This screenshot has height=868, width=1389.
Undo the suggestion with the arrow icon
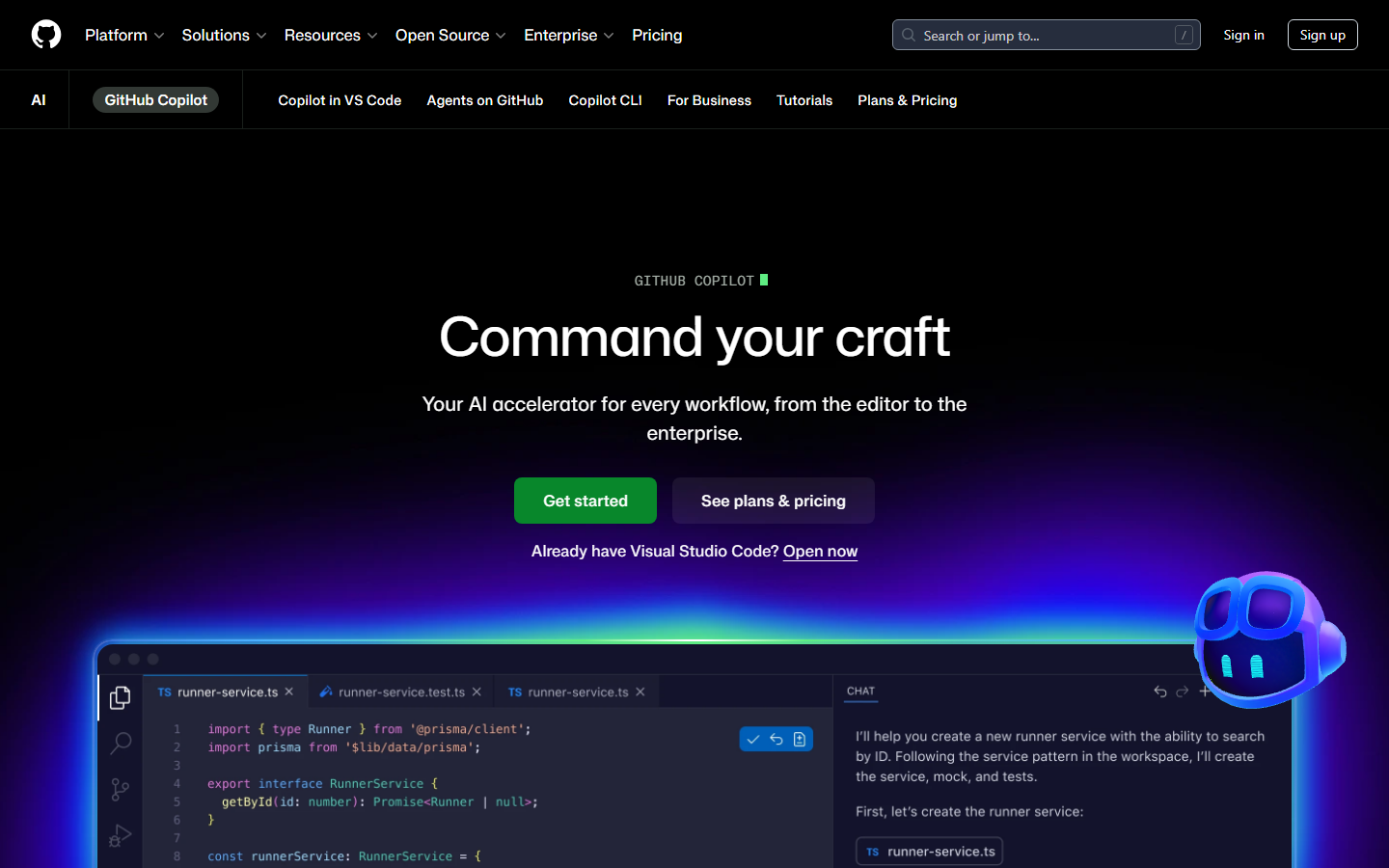coord(776,740)
